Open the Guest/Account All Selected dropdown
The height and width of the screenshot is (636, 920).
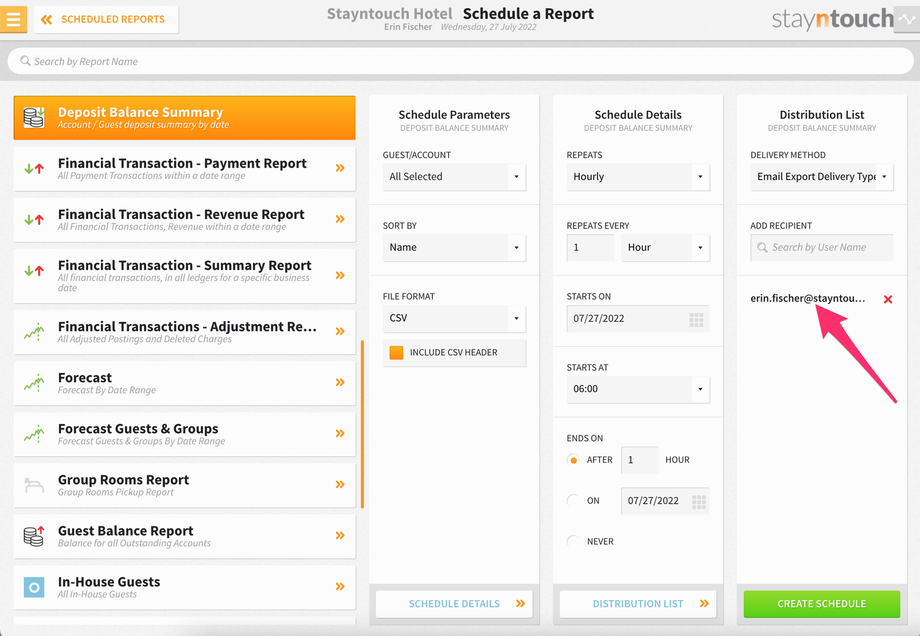point(454,177)
